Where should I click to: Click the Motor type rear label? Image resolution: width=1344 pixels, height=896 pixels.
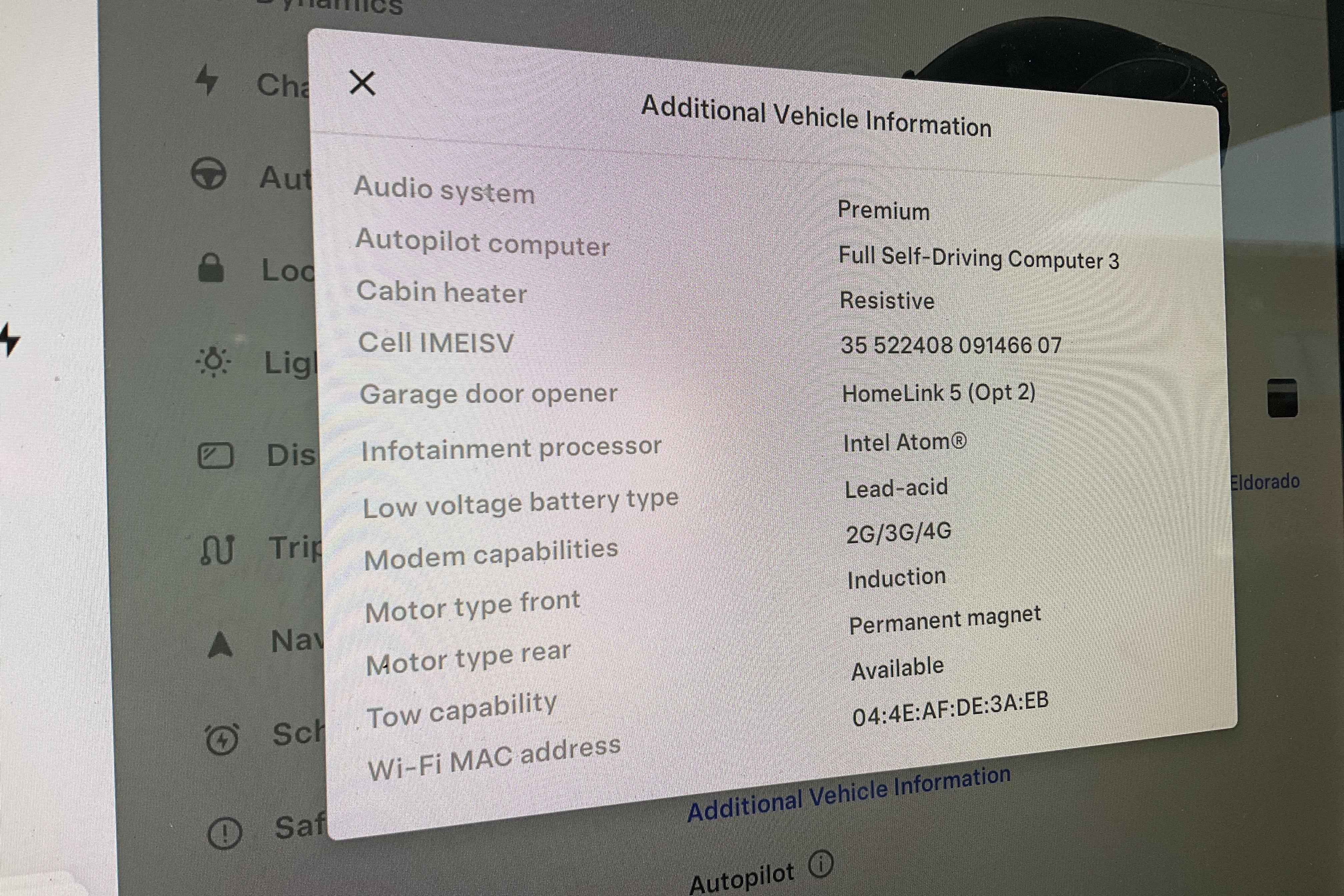coord(469,658)
